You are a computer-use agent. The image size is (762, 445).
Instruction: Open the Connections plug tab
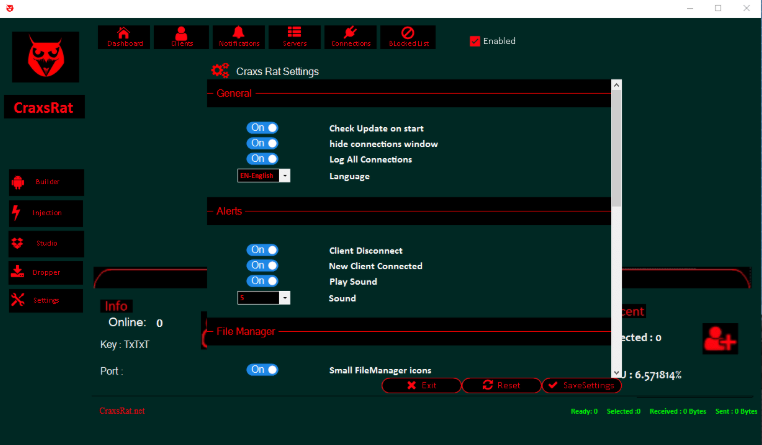pos(350,37)
